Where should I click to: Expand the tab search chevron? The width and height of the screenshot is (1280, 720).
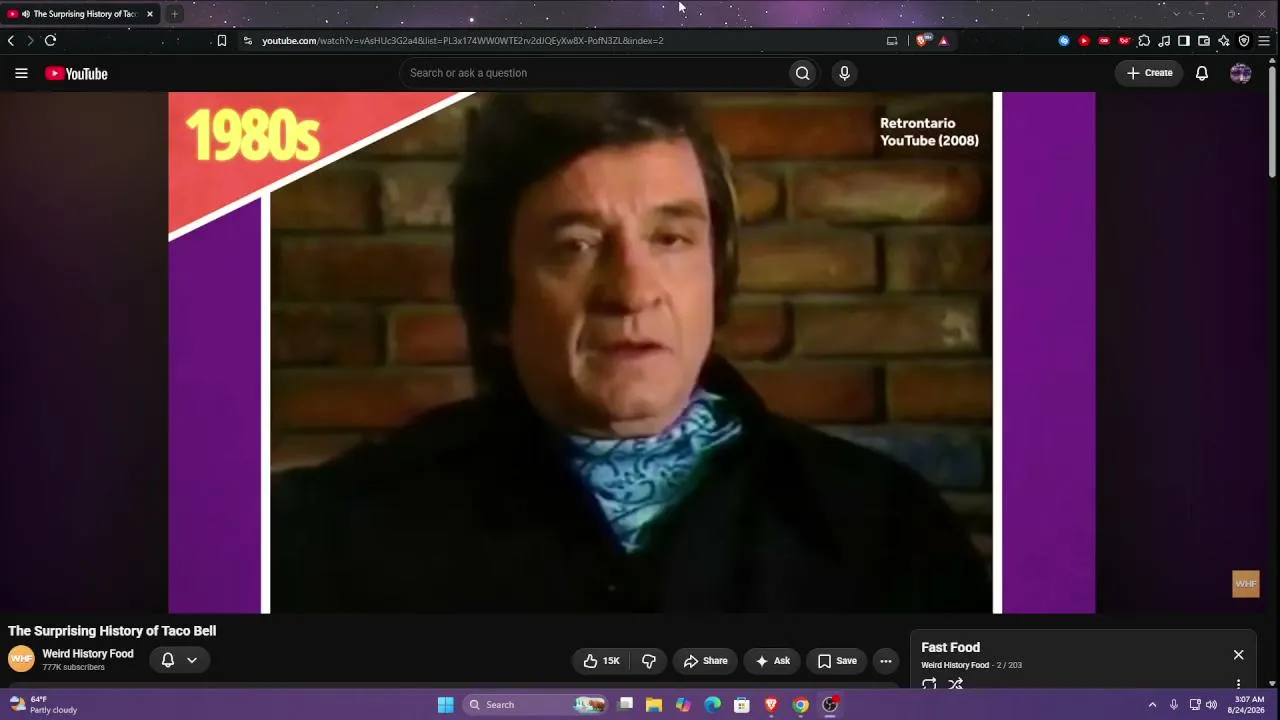click(1176, 14)
